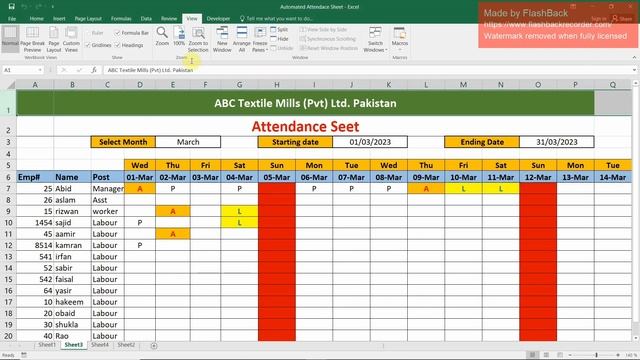Viewport: 640px width, 360px height.
Task: Switch to Sheet4 tab
Action: point(100,345)
